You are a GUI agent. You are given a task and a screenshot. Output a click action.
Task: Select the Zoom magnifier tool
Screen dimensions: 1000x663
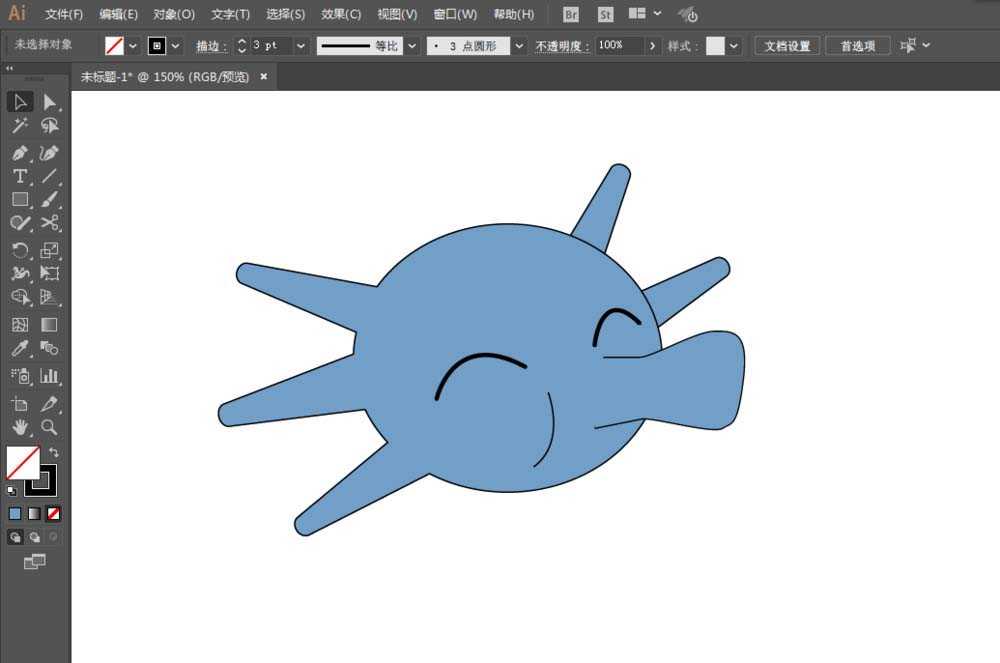point(49,428)
